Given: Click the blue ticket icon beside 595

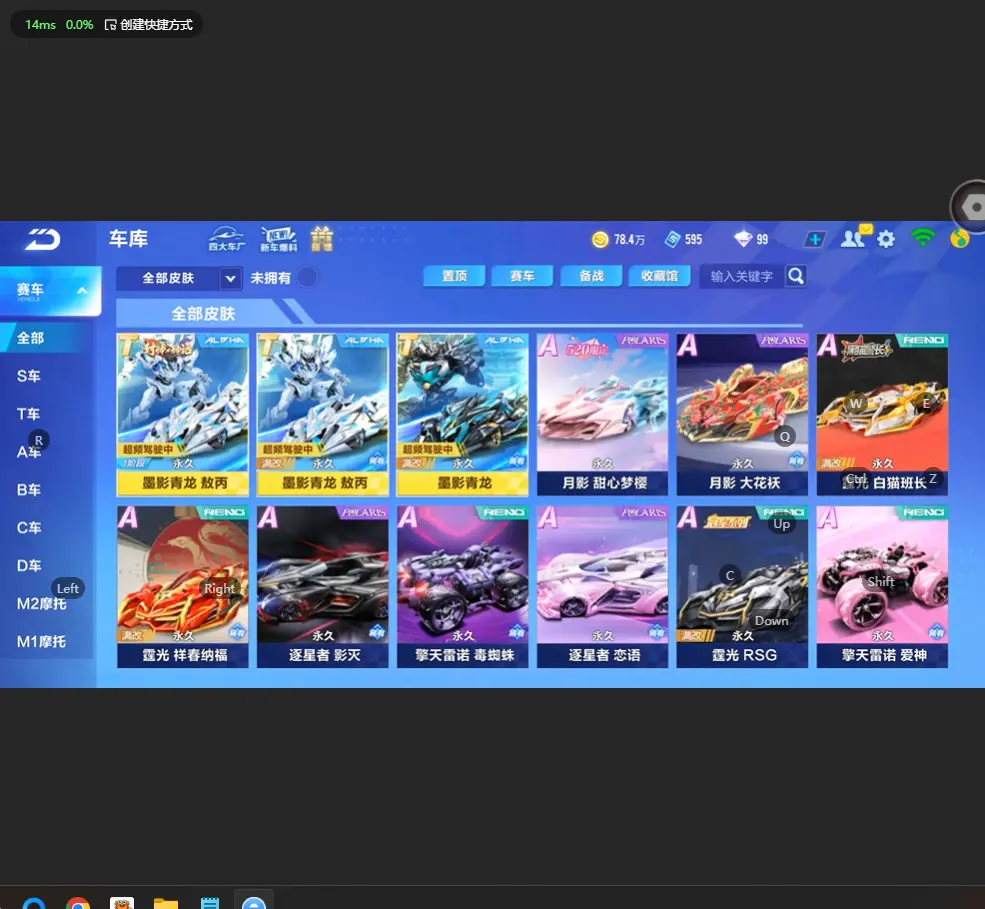Looking at the screenshot, I should point(672,239).
